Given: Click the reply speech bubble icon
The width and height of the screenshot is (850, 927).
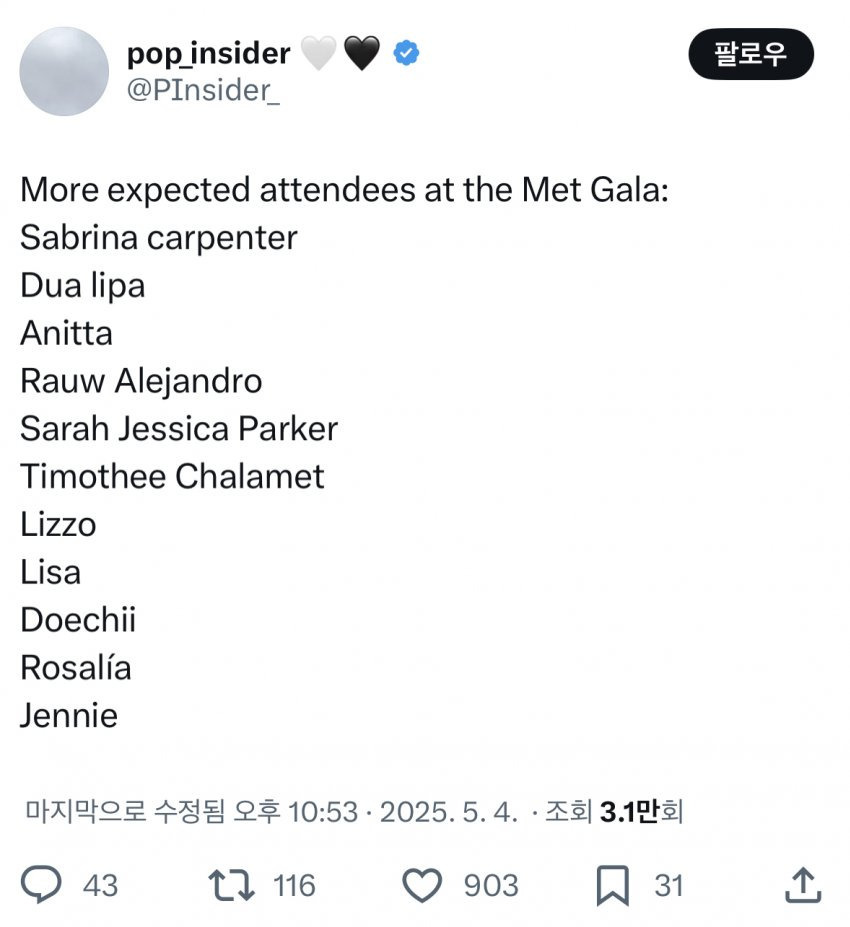Looking at the screenshot, I should pyautogui.click(x=41, y=884).
